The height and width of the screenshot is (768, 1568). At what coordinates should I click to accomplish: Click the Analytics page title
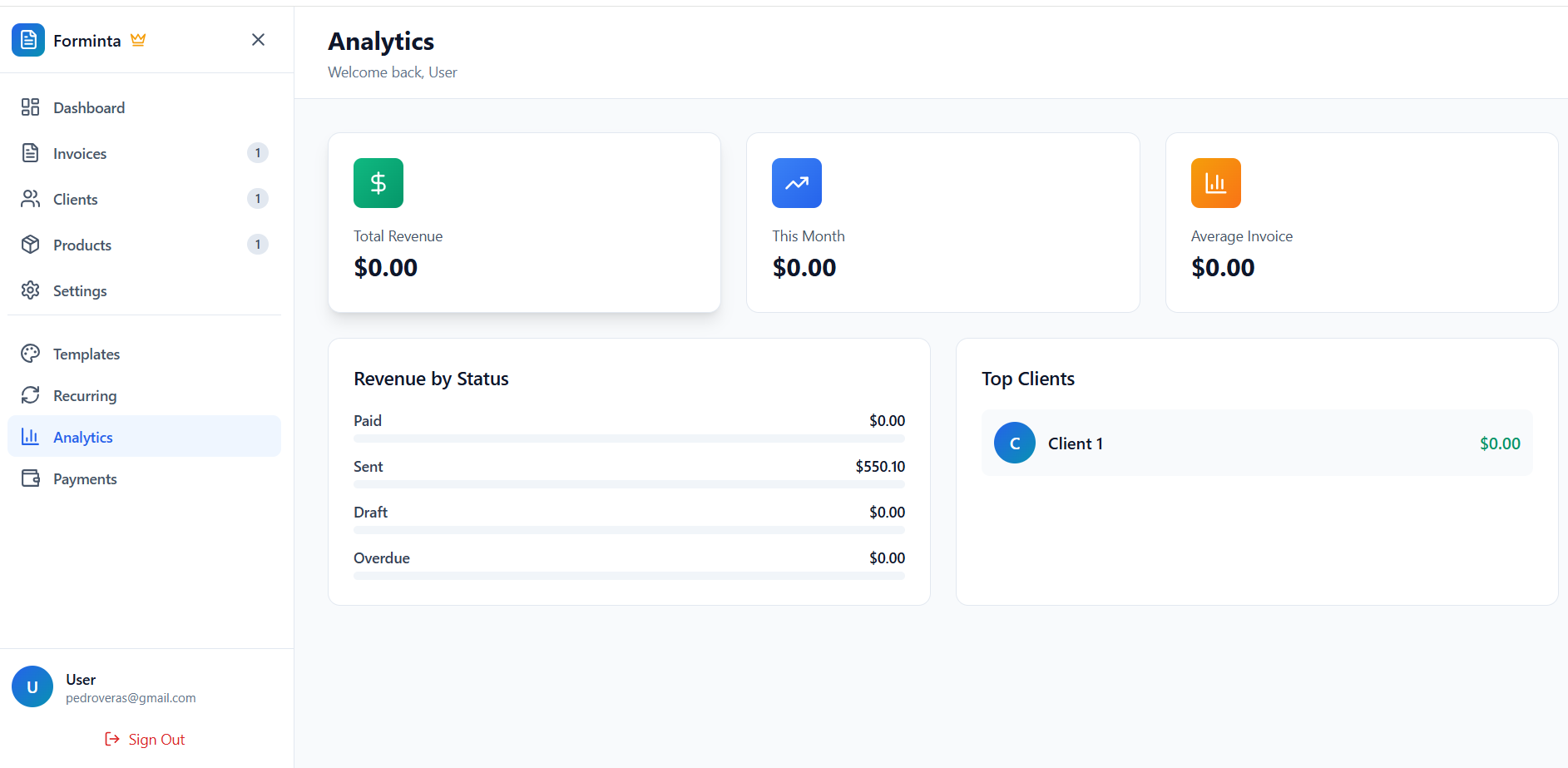coord(381,41)
